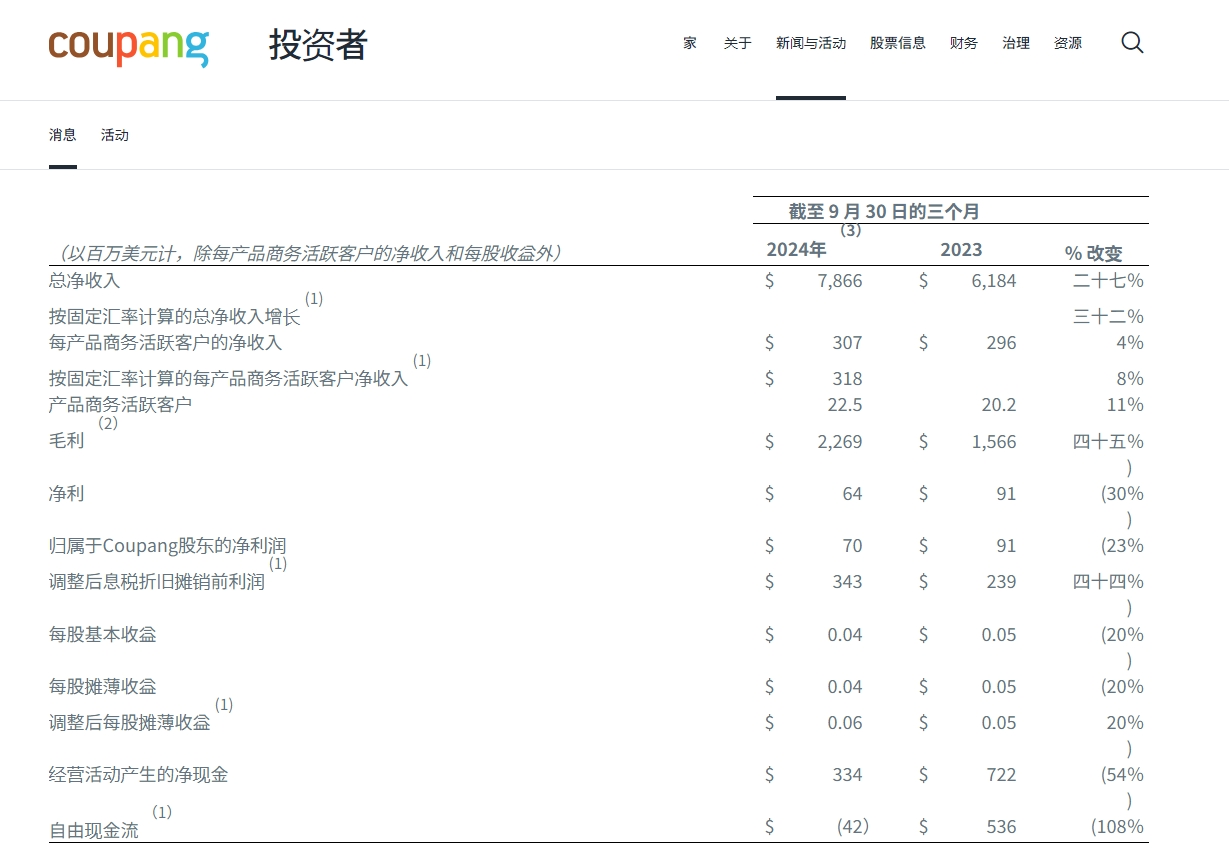This screenshot has width=1229, height=861.
Task: Go to the 财务 section
Action: [964, 43]
